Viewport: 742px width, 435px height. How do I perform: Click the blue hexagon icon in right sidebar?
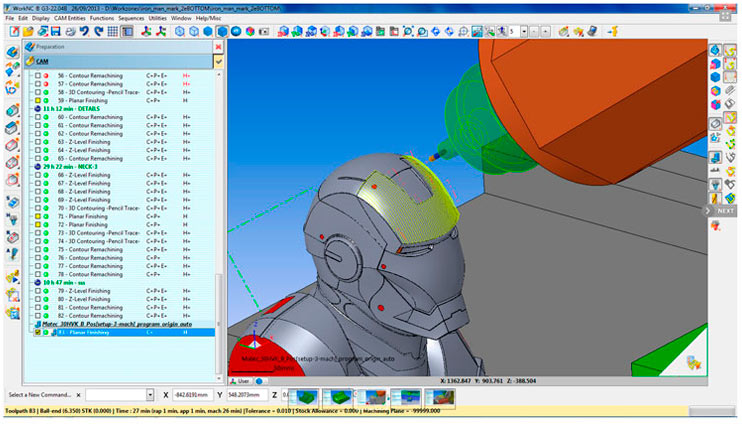[x=715, y=77]
